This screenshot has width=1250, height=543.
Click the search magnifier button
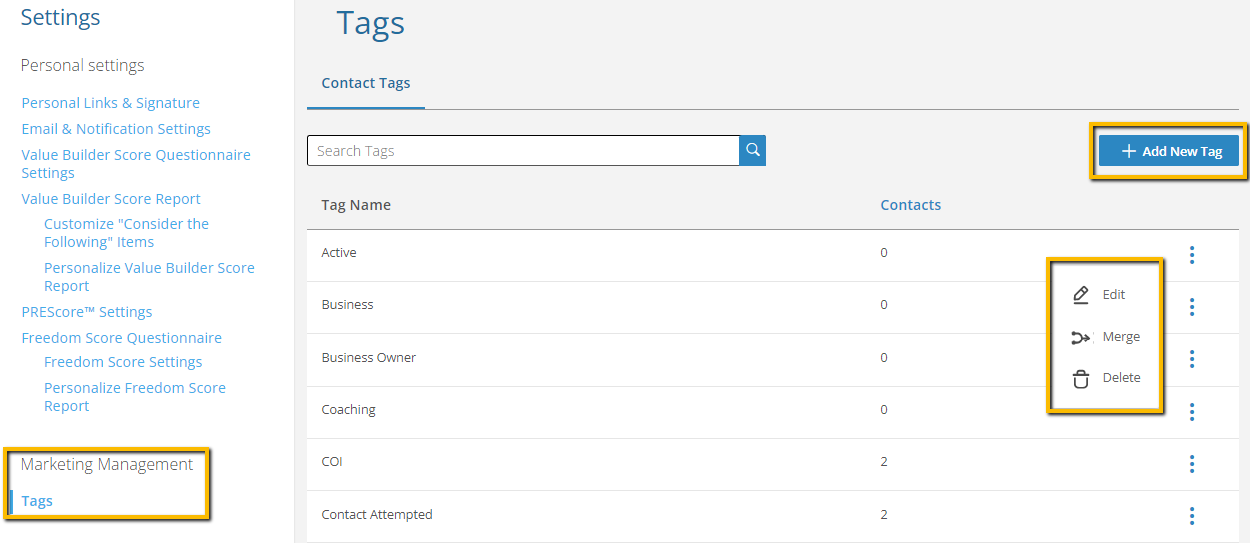tap(753, 151)
